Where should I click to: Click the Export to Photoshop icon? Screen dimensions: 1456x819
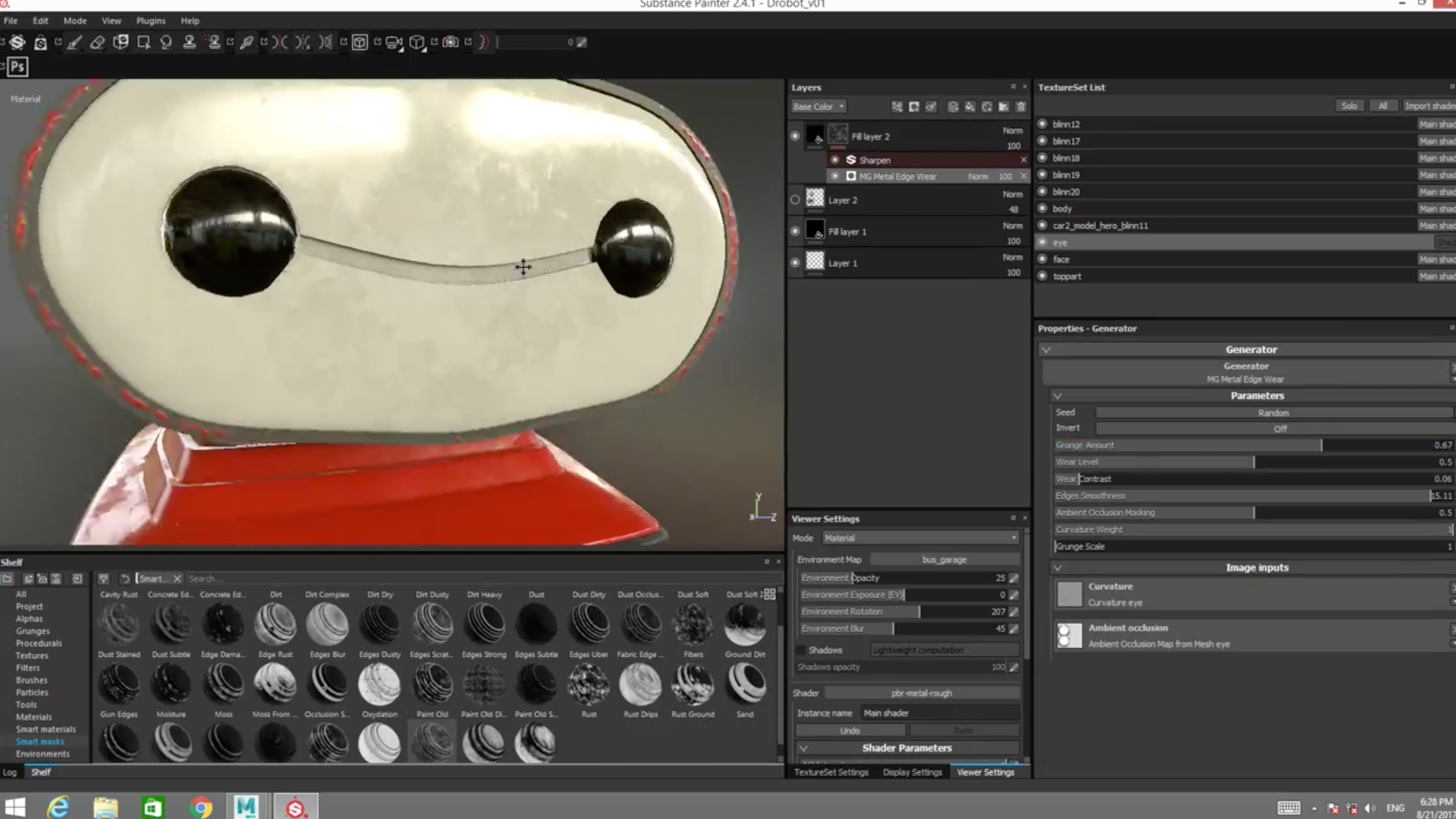[x=17, y=67]
